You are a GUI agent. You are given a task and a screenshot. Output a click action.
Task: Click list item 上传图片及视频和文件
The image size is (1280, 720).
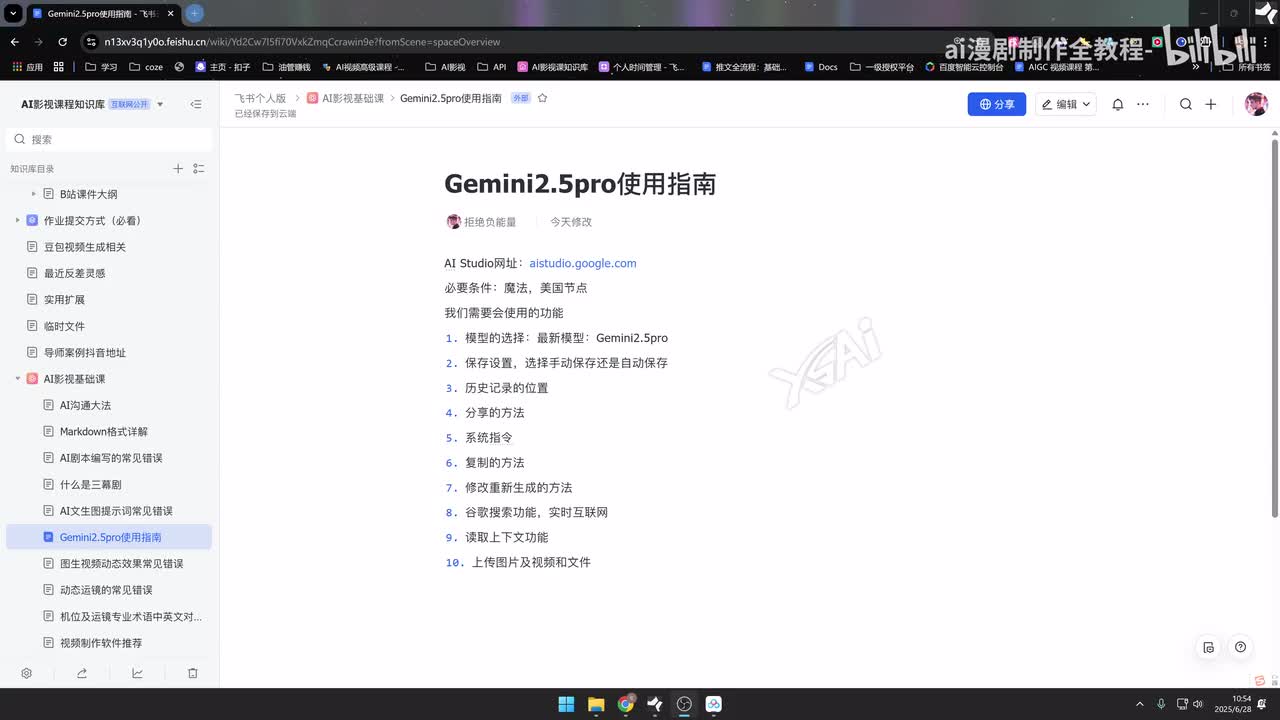coord(531,563)
